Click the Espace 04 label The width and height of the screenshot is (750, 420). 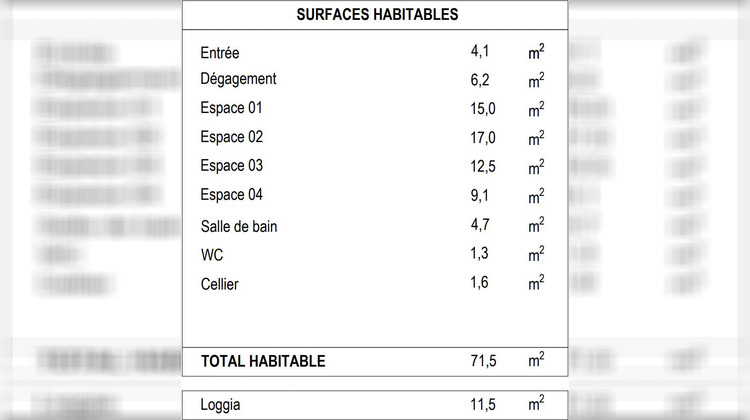232,195
